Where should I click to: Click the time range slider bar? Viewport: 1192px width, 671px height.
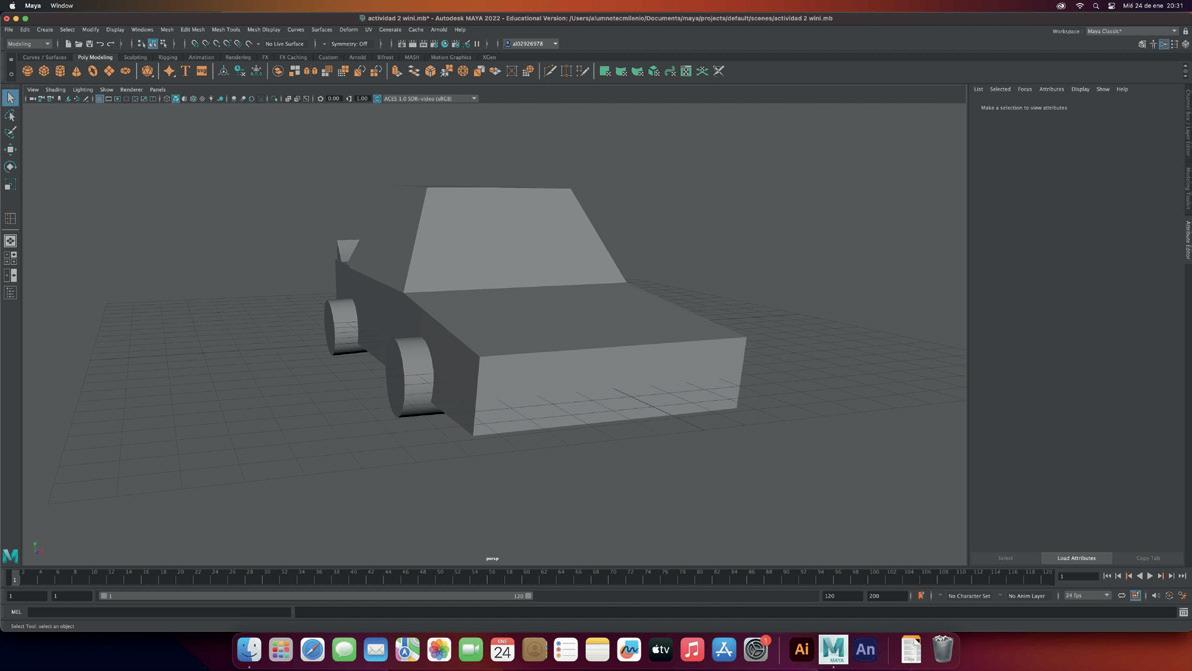pos(315,596)
